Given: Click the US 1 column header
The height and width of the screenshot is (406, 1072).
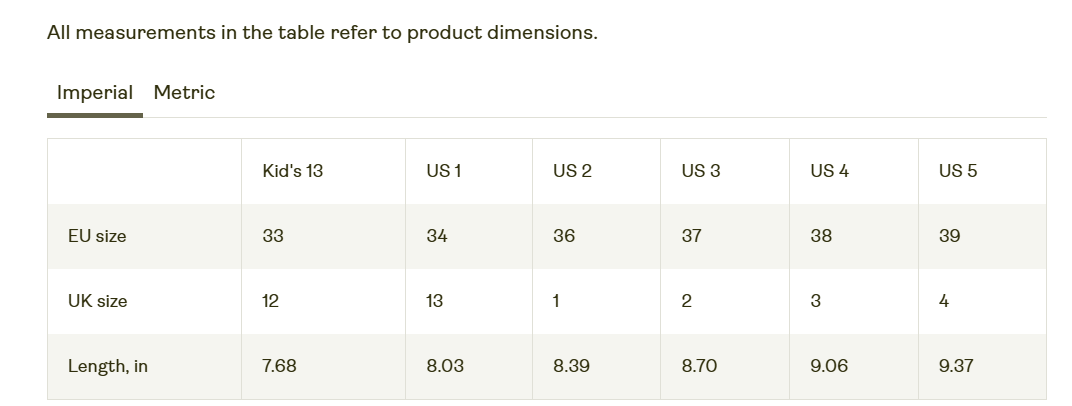Looking at the screenshot, I should tap(443, 171).
